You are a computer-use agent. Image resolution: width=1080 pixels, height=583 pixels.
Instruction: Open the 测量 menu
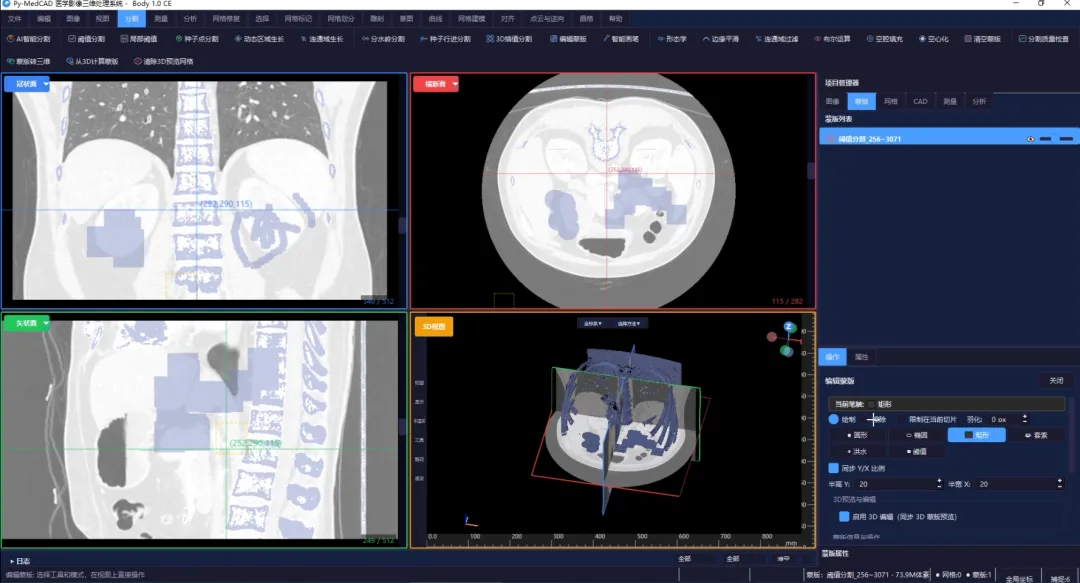point(160,19)
